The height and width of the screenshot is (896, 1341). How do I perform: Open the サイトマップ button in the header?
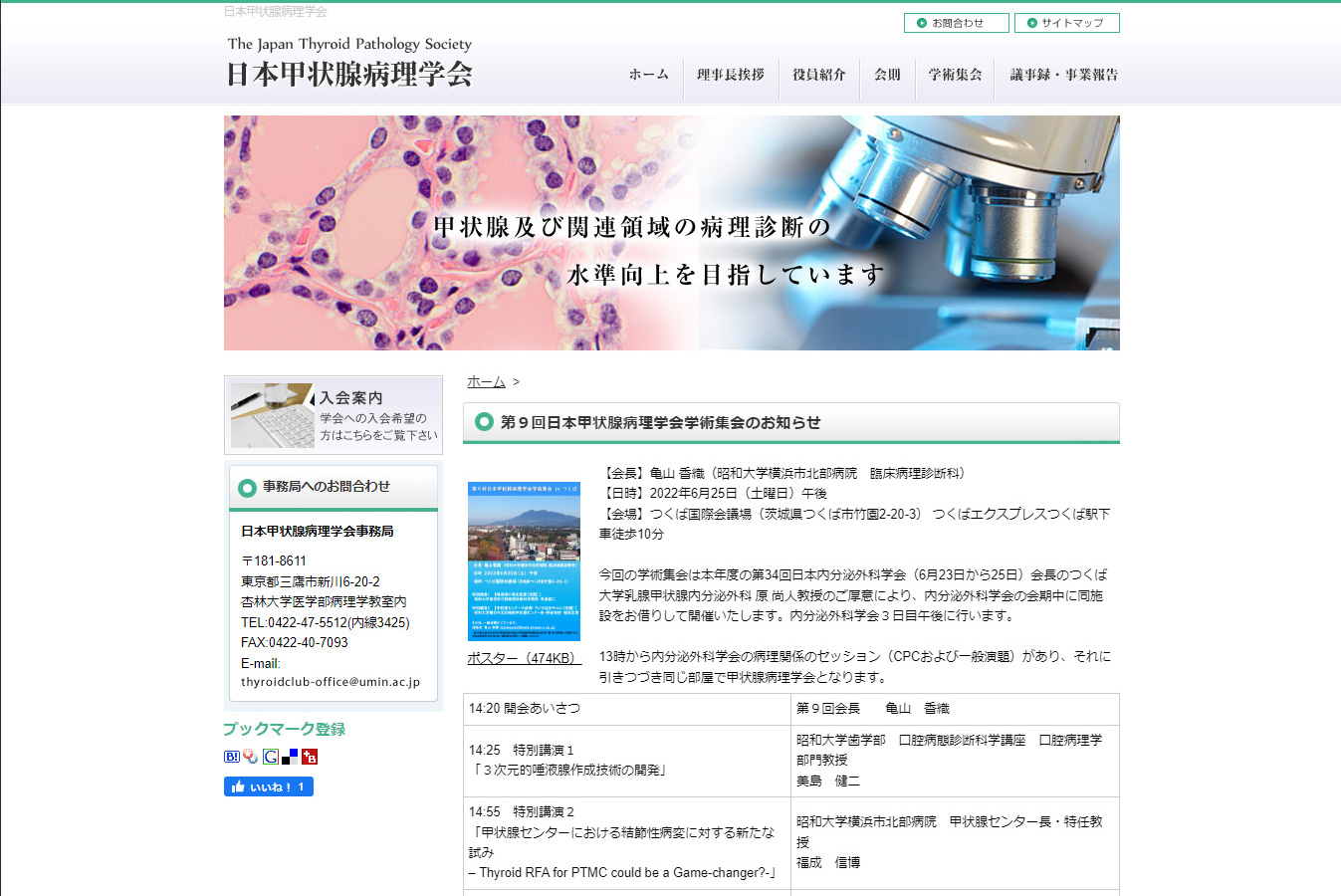tap(1066, 23)
